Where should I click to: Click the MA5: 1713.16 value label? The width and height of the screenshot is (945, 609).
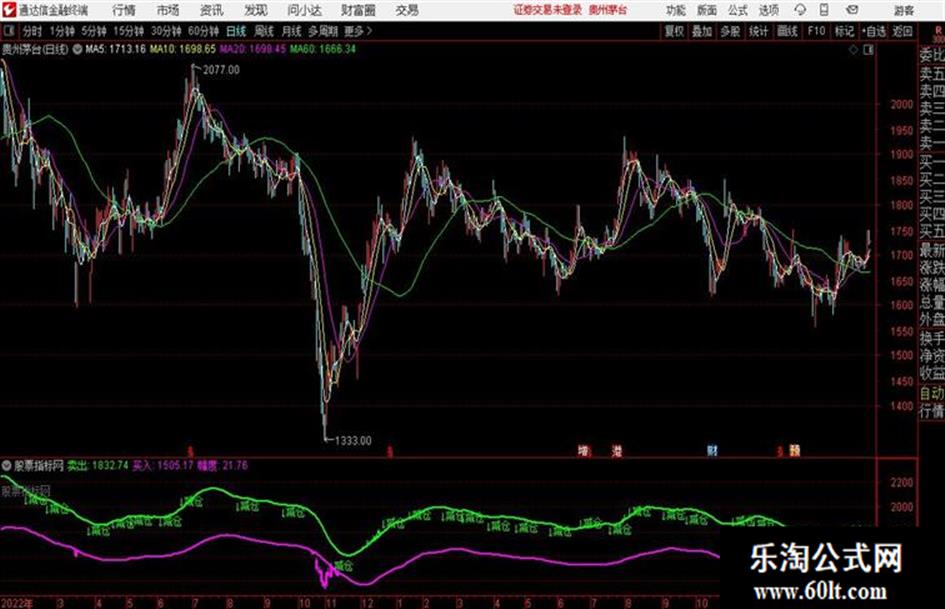116,49
